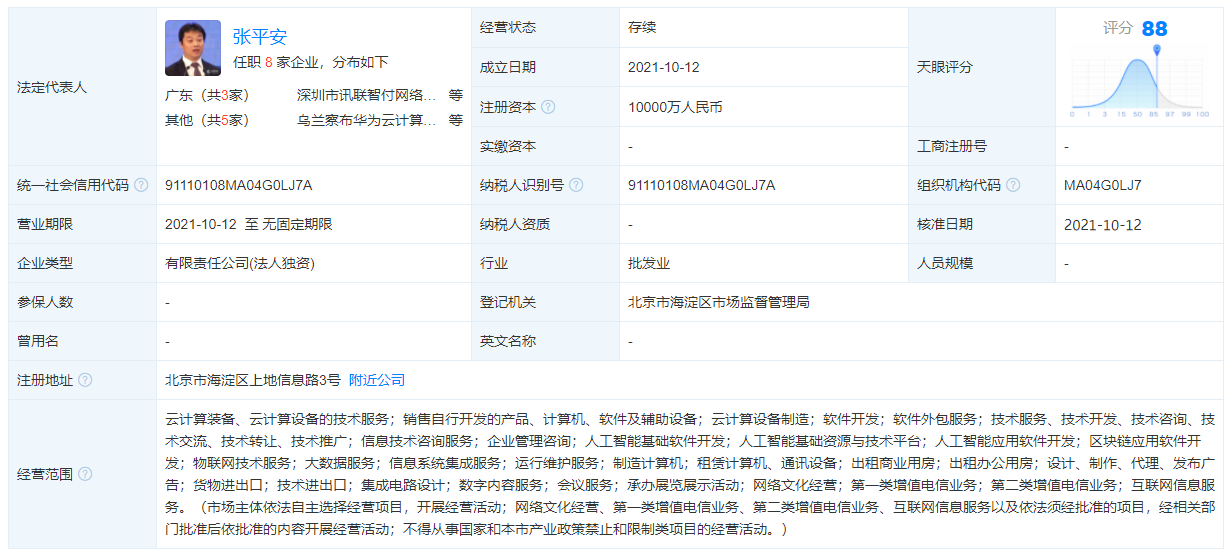The image size is (1230, 555).
Task: Click the help icon next to 统一社会信用代码
Action: (141, 185)
